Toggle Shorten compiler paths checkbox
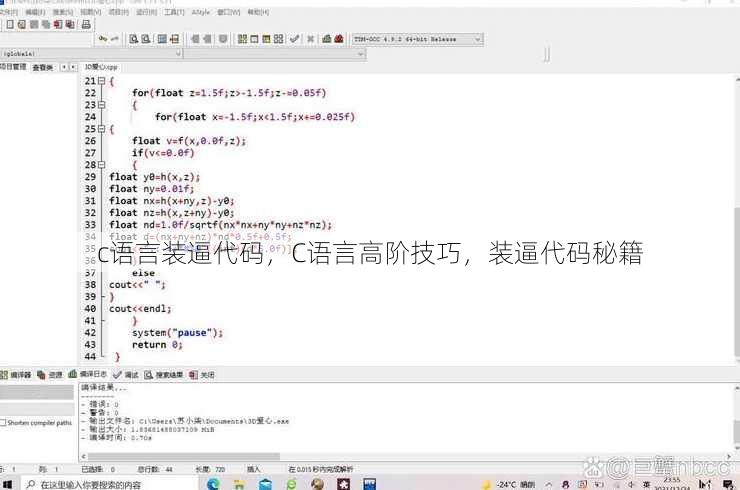 (x=3, y=423)
